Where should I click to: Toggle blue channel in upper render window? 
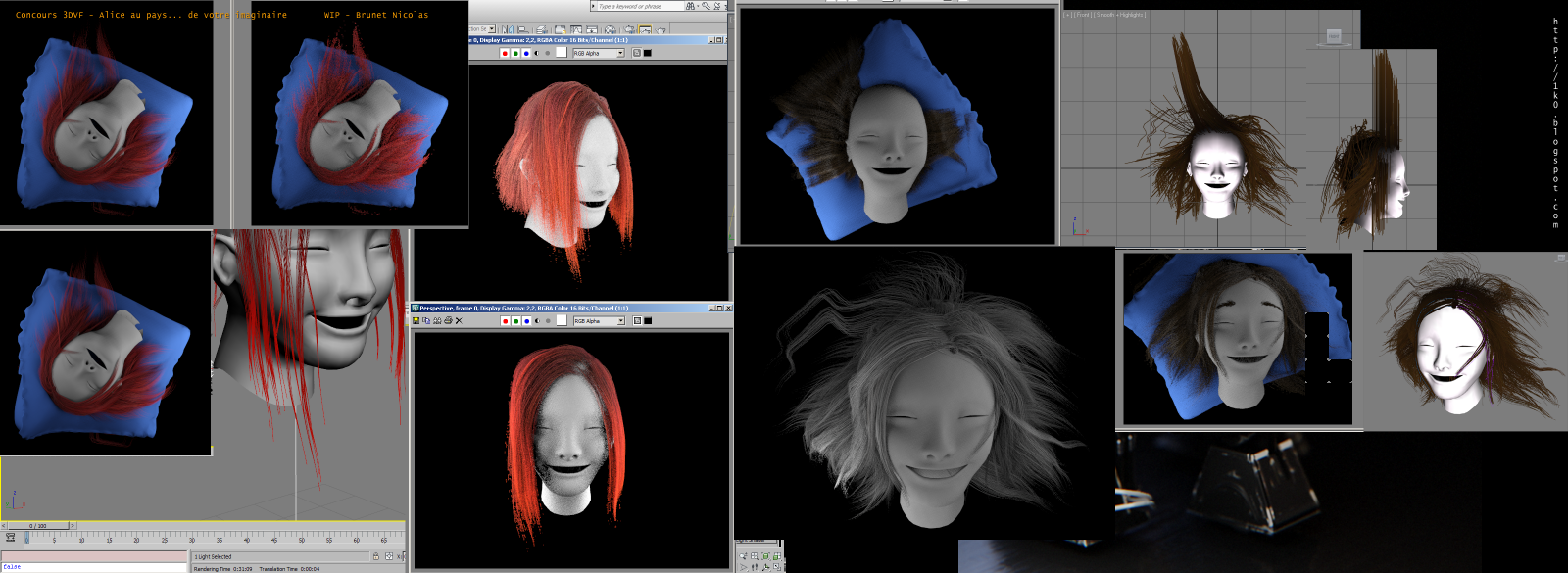click(x=526, y=53)
